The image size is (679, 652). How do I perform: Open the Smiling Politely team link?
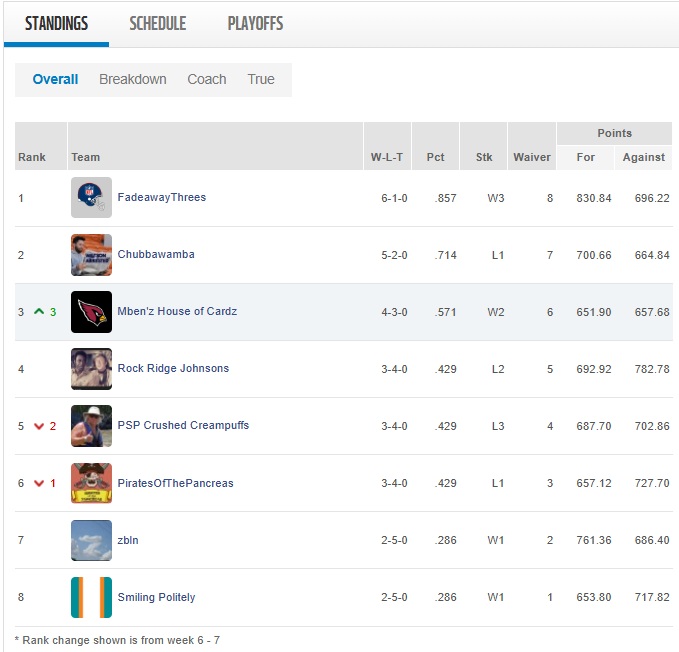(156, 597)
